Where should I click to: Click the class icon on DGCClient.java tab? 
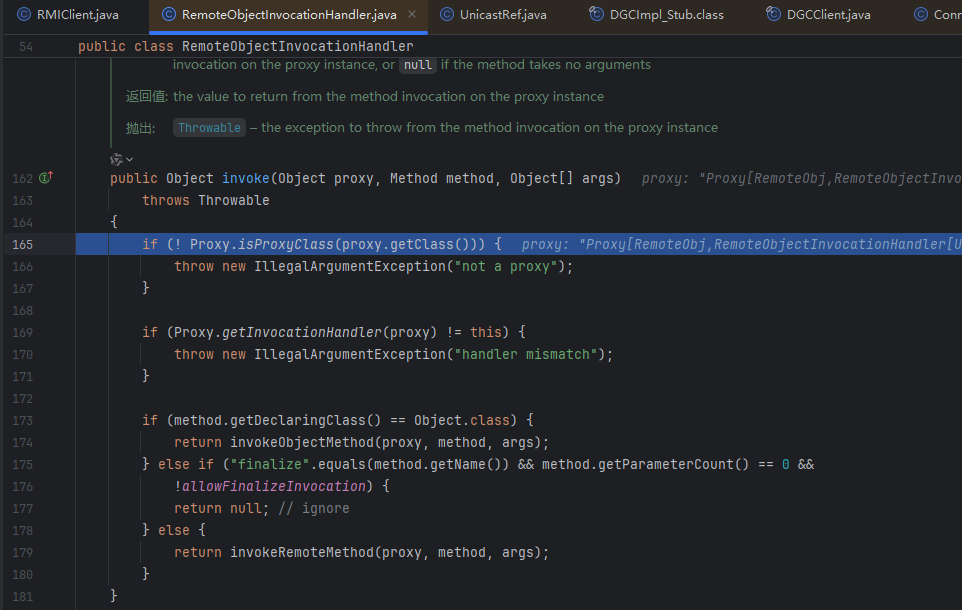pos(774,15)
